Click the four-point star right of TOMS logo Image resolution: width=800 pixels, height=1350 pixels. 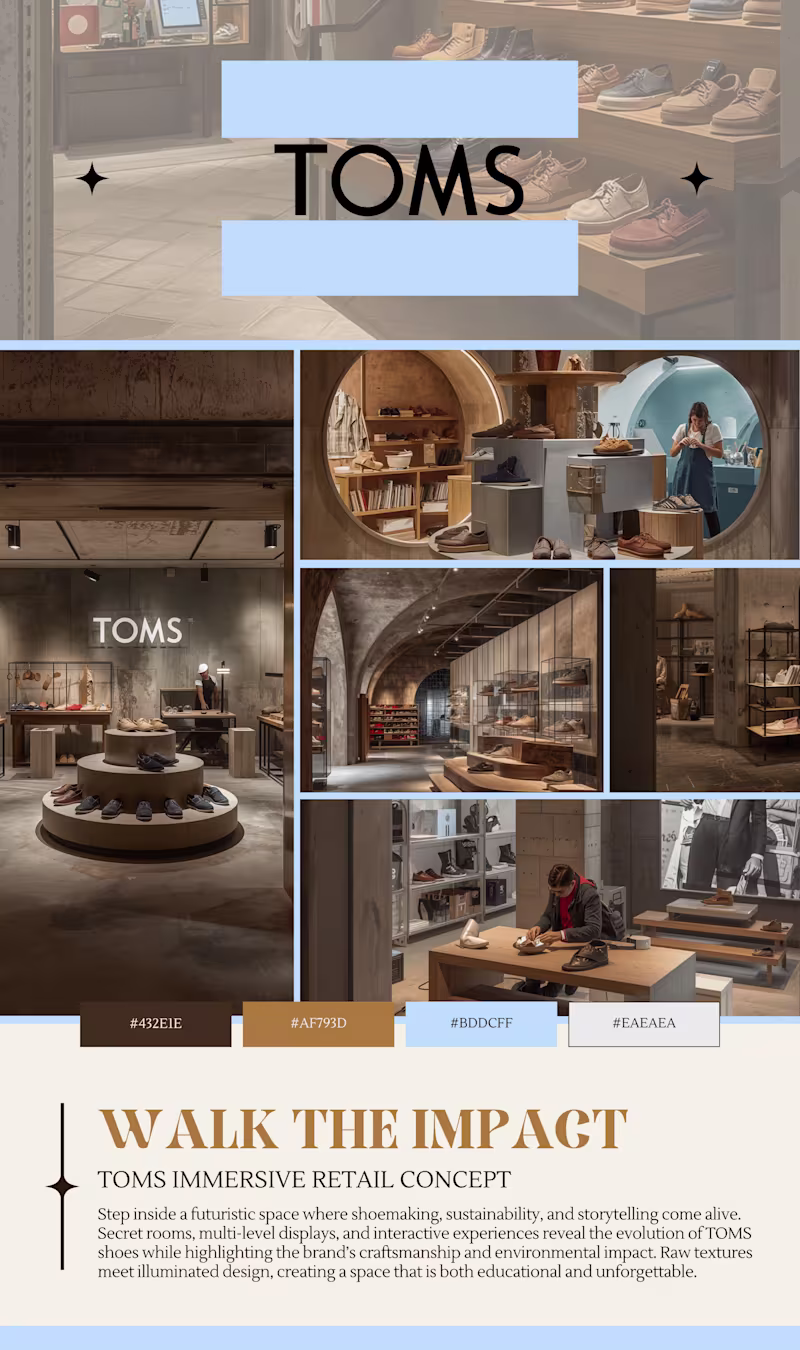click(x=696, y=179)
